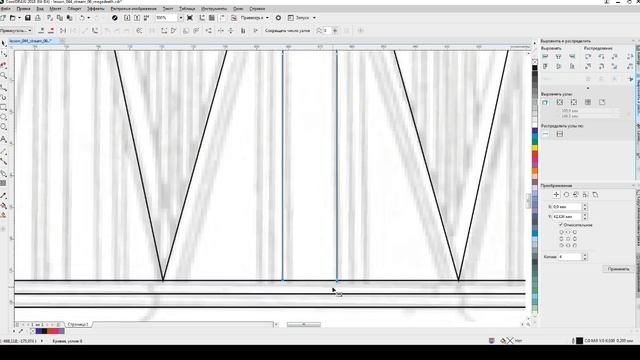Click the Size transform icon in docker

coord(586,195)
